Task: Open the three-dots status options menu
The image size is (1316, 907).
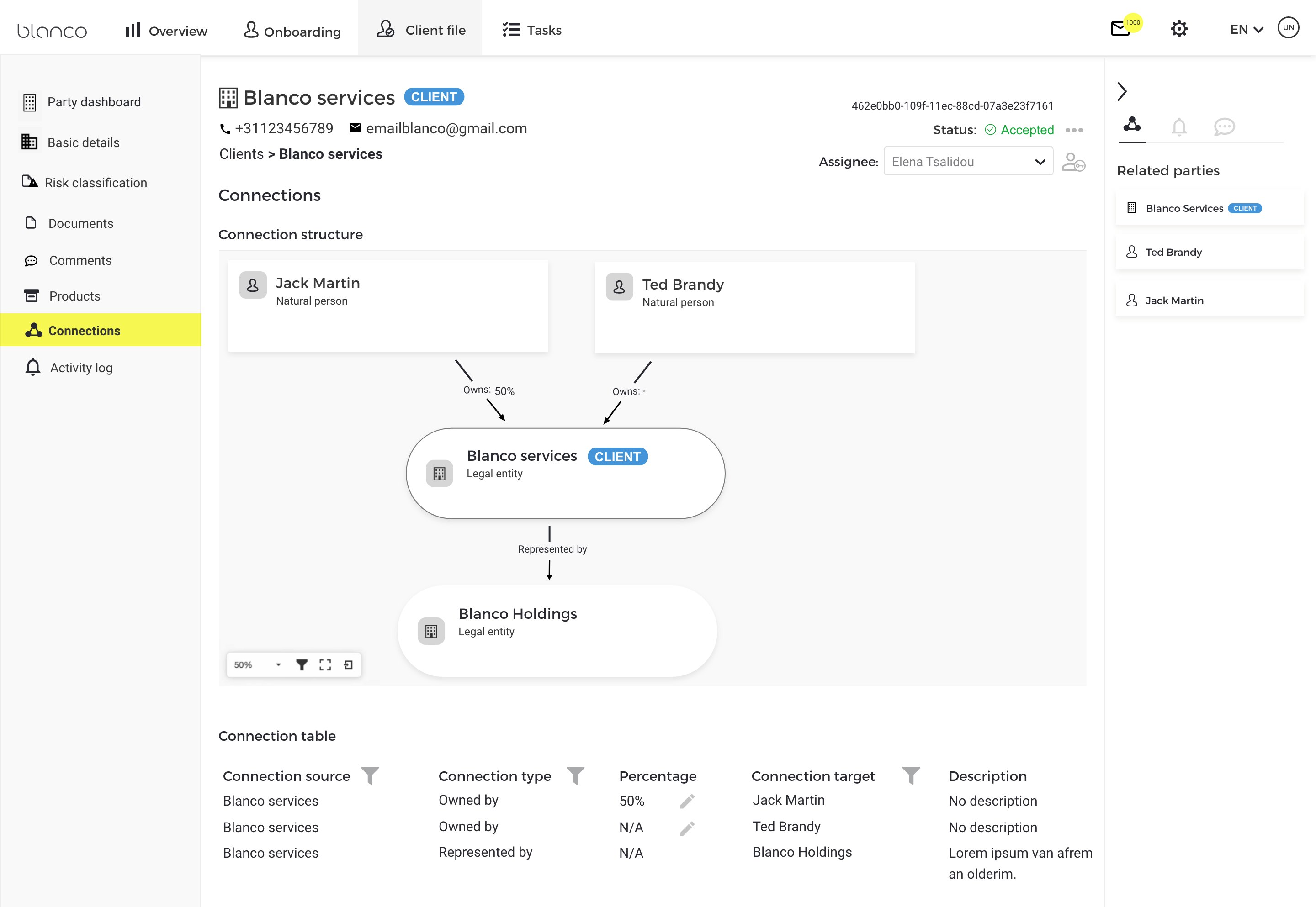Action: coord(1074,130)
